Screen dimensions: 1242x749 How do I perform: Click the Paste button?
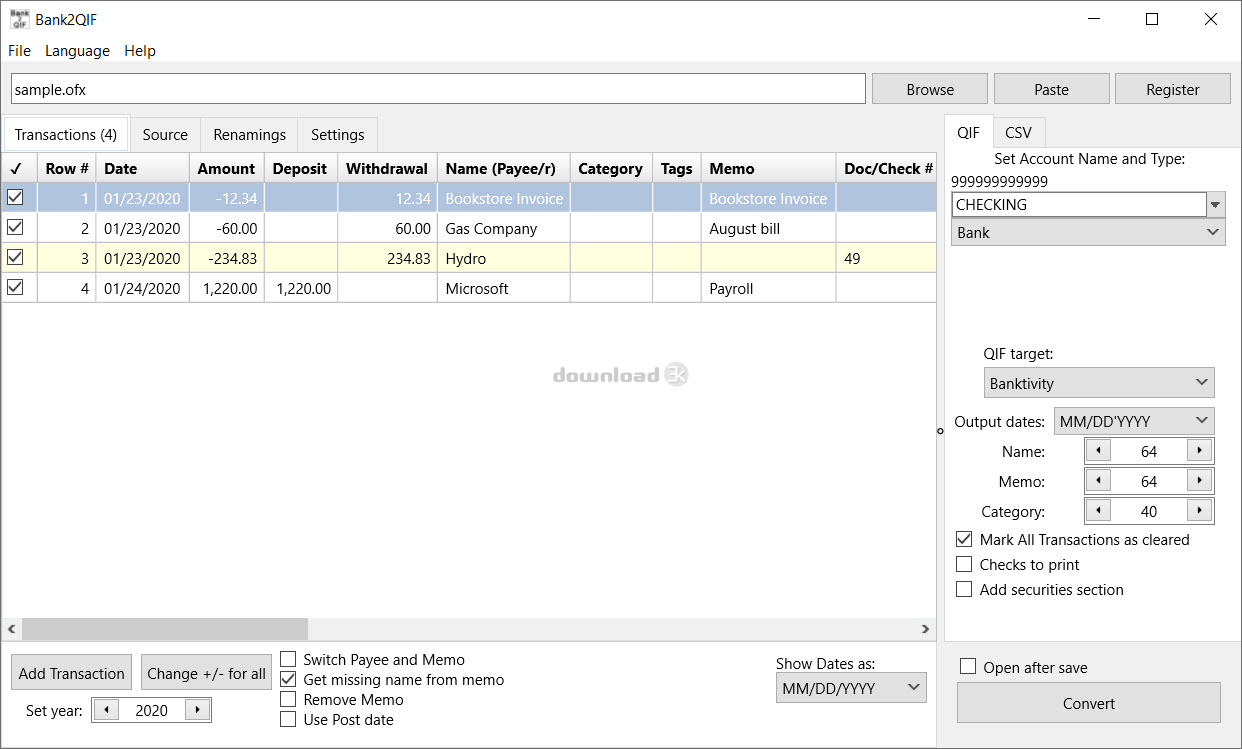1051,89
